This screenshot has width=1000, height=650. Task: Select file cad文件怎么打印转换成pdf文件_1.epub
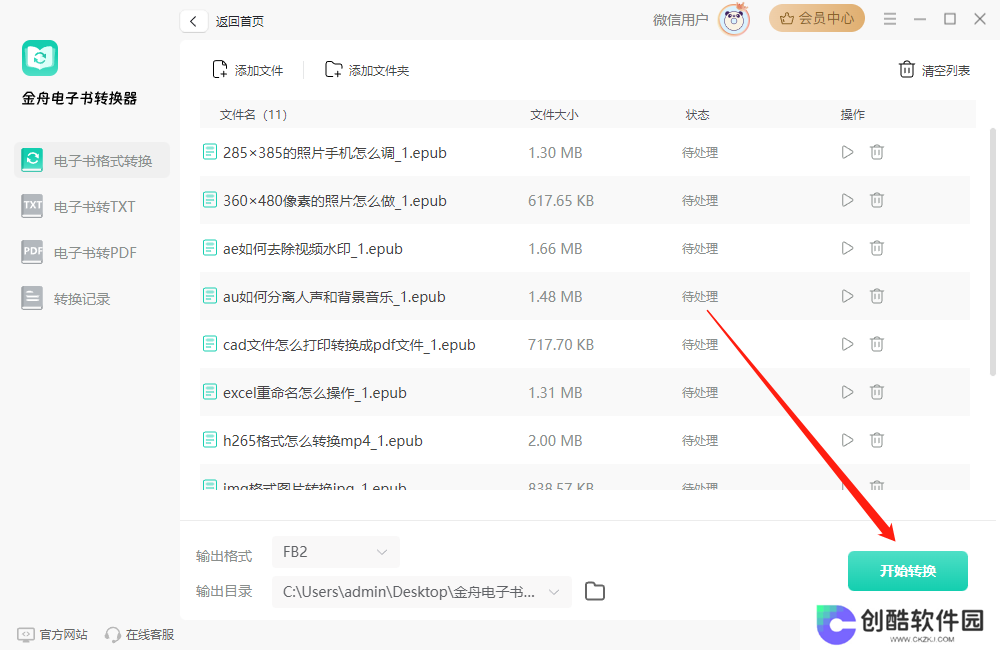[585, 344]
